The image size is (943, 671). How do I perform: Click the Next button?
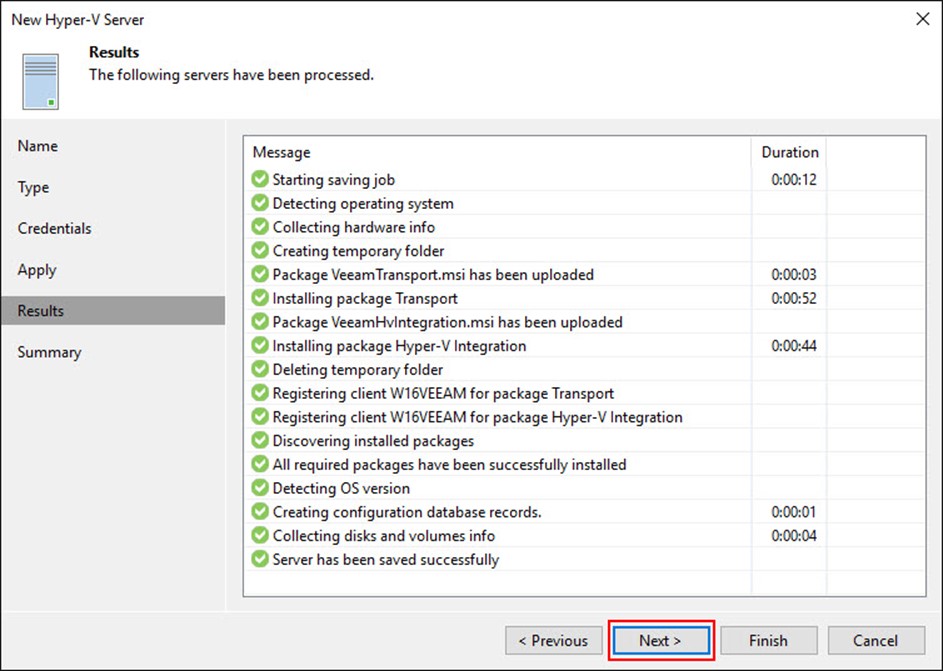point(660,640)
